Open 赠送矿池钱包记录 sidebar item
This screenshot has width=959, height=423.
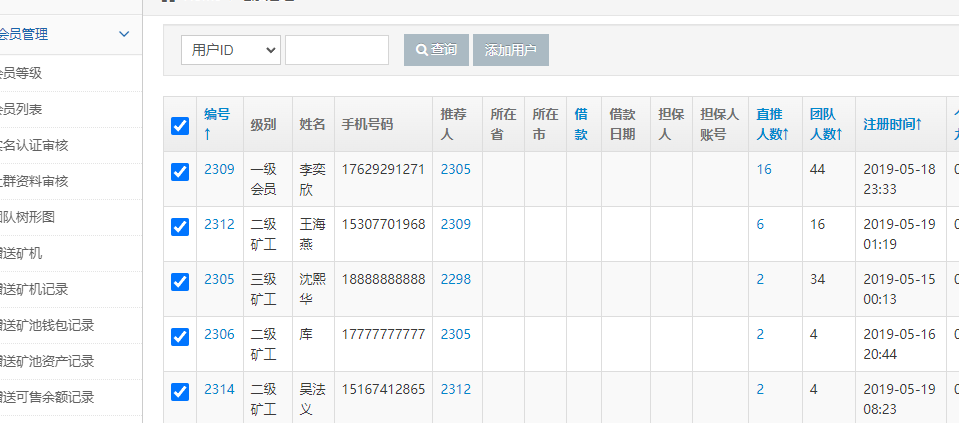[x=46, y=325]
